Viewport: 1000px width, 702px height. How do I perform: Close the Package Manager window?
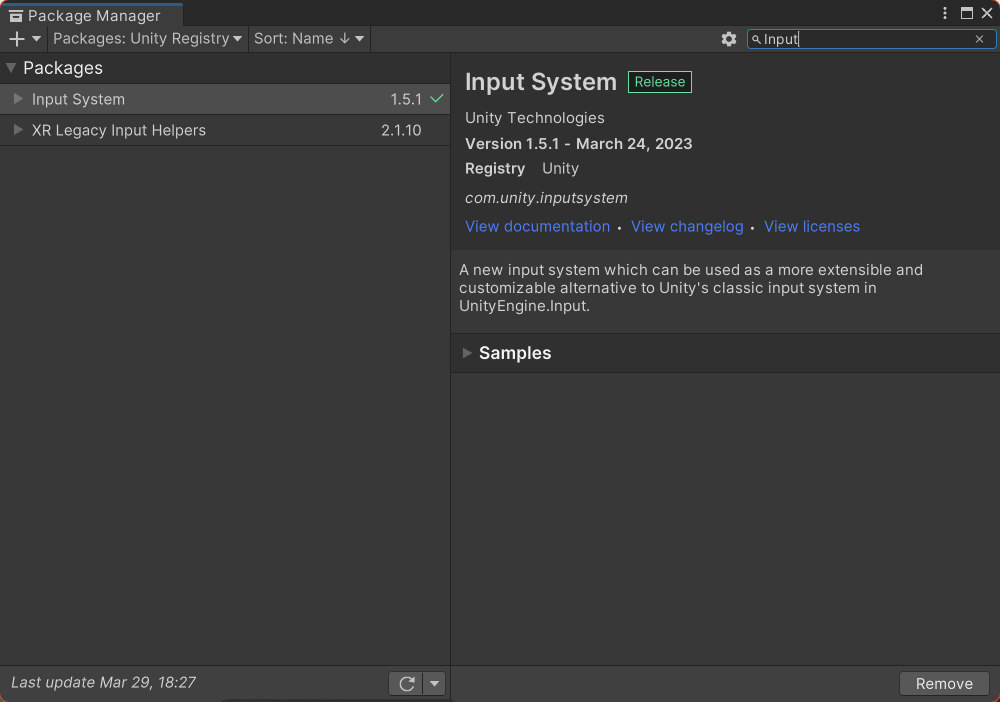pyautogui.click(x=987, y=13)
